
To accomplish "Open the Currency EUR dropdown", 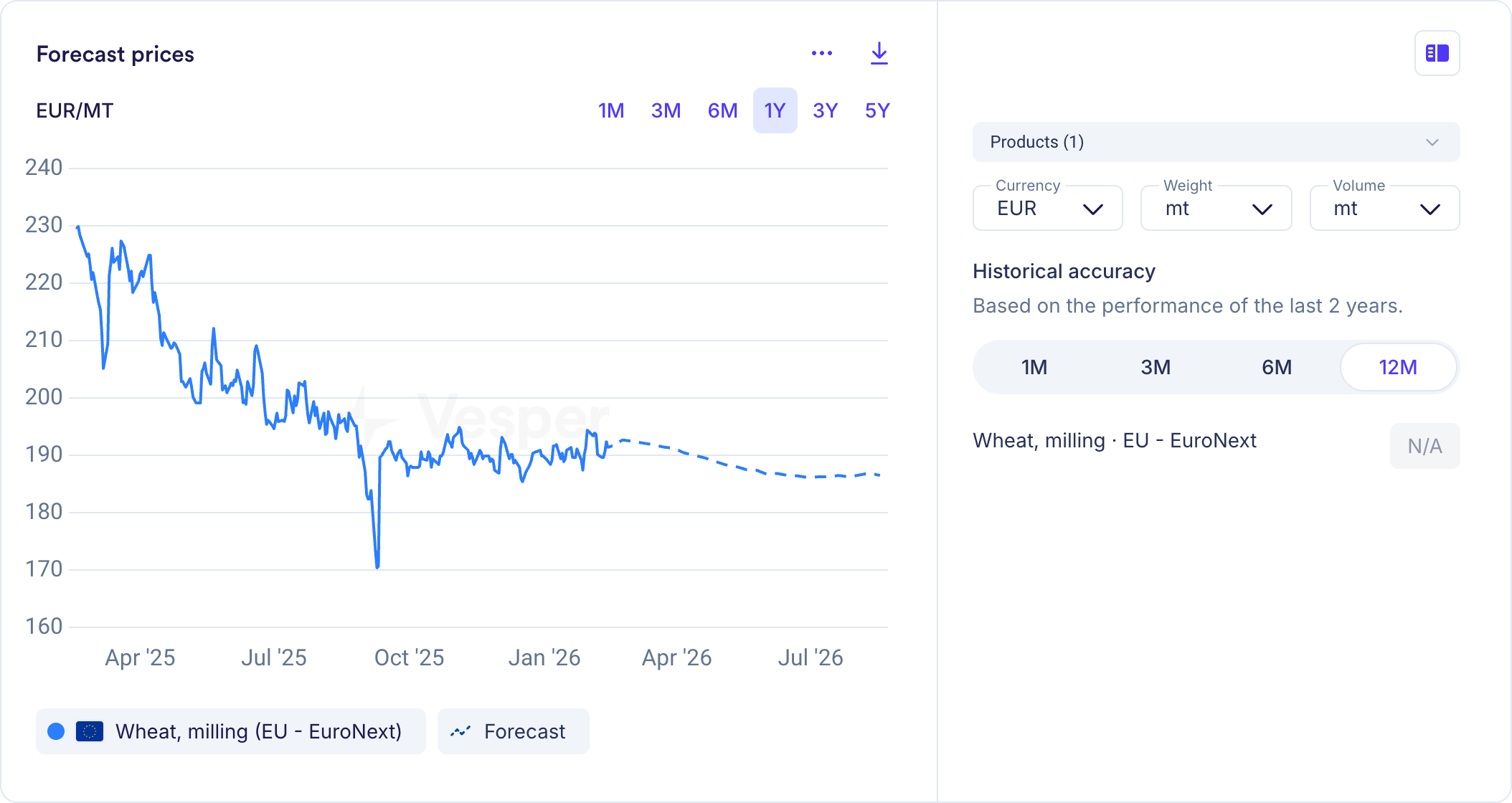I will click(x=1048, y=209).
